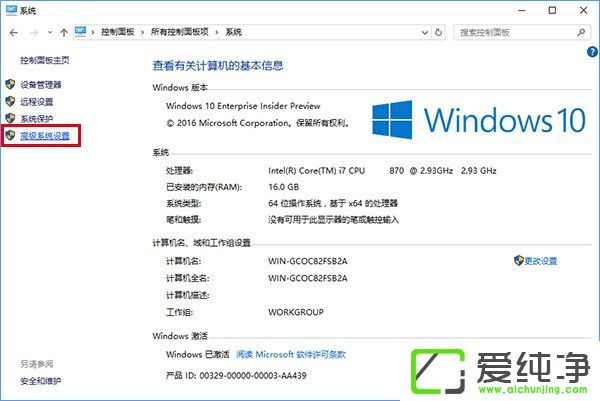Click 查看有关计算机的基本信息 heading
This screenshot has height=401, width=600.
pyautogui.click(x=218, y=66)
